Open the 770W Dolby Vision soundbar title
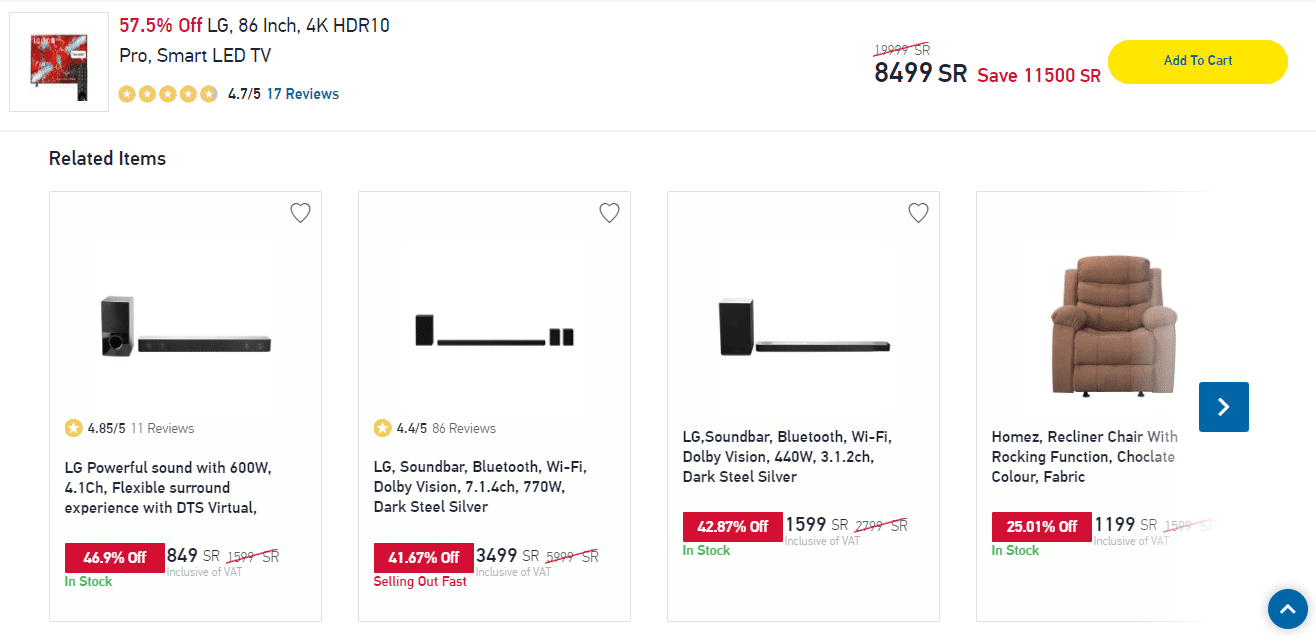 click(x=480, y=487)
